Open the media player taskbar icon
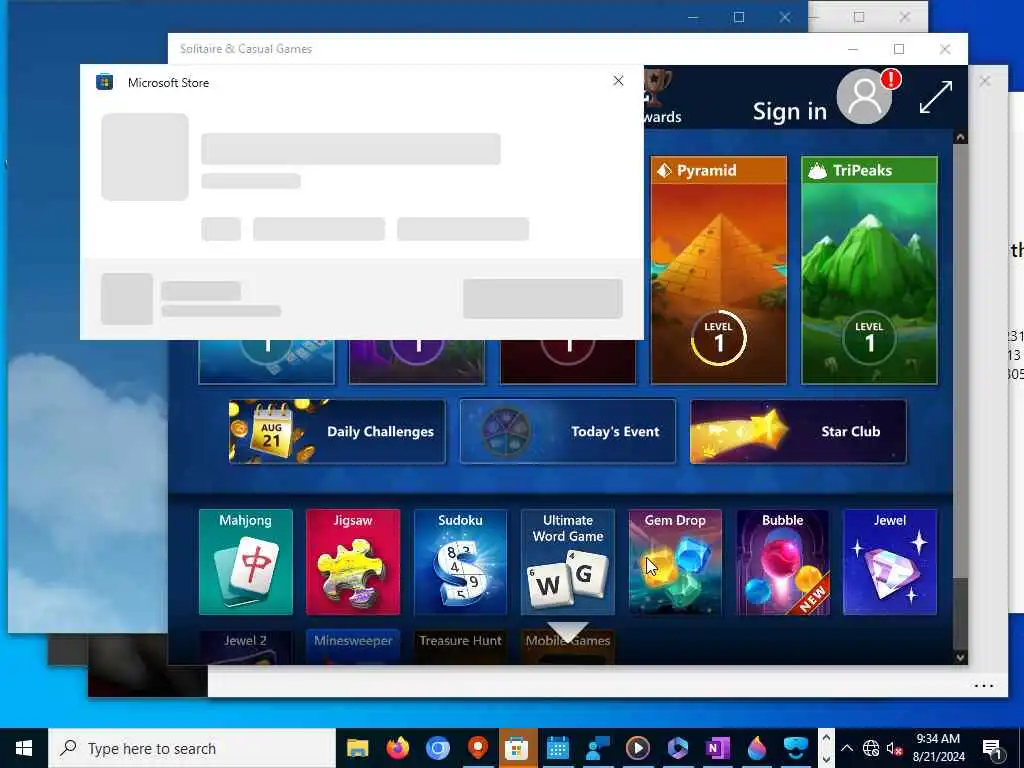The width and height of the screenshot is (1024, 768). 637,748
